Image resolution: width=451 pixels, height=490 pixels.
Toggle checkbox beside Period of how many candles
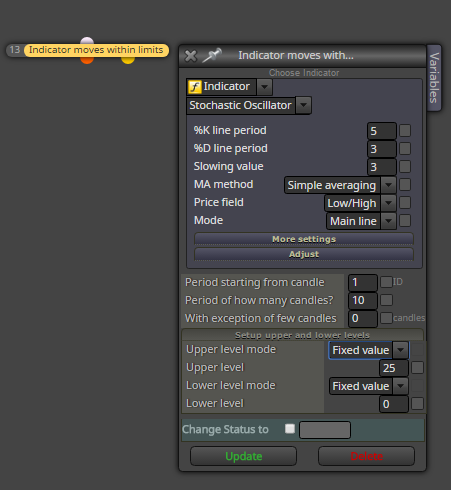(x=386, y=300)
